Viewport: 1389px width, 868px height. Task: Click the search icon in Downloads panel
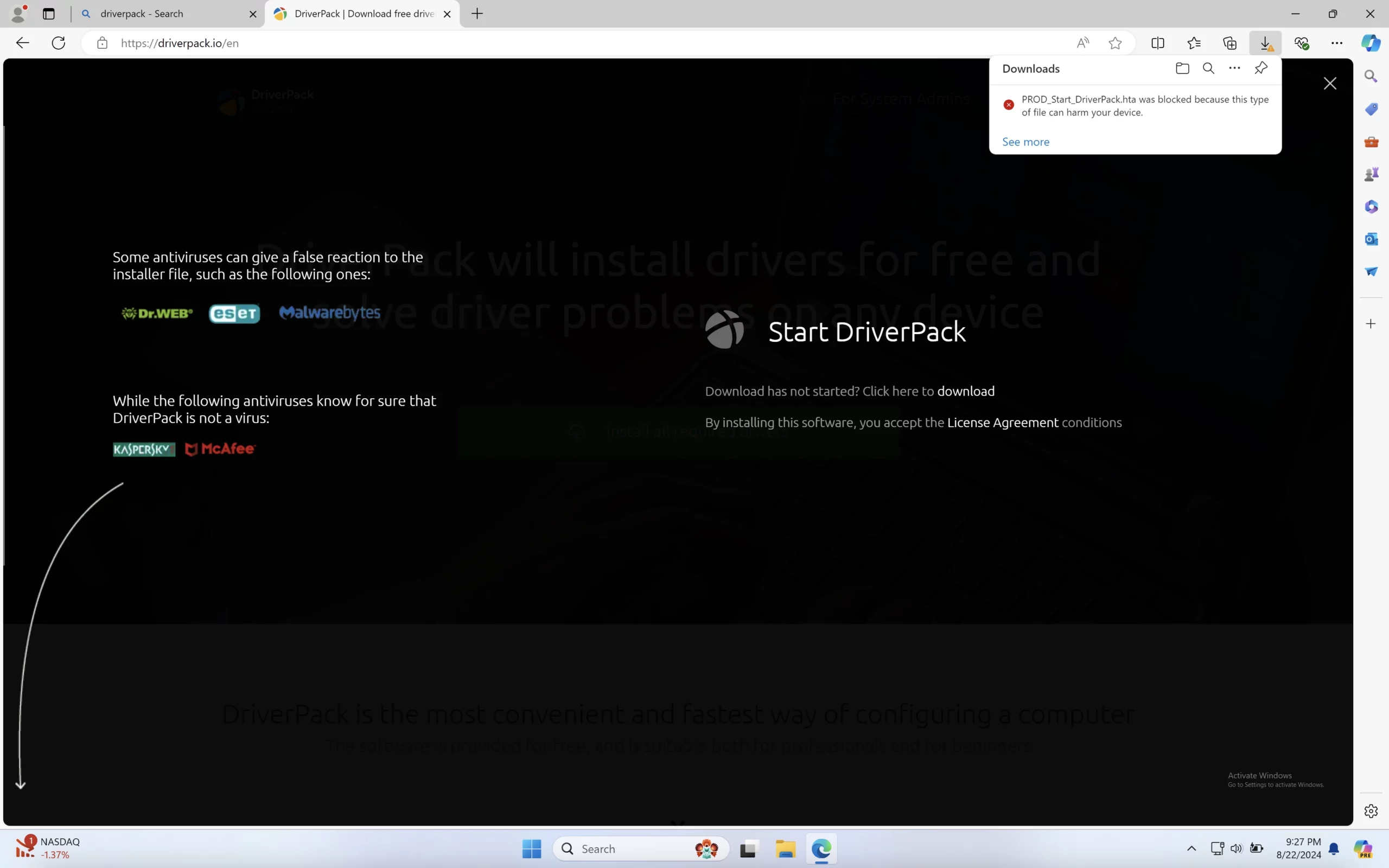point(1209,68)
